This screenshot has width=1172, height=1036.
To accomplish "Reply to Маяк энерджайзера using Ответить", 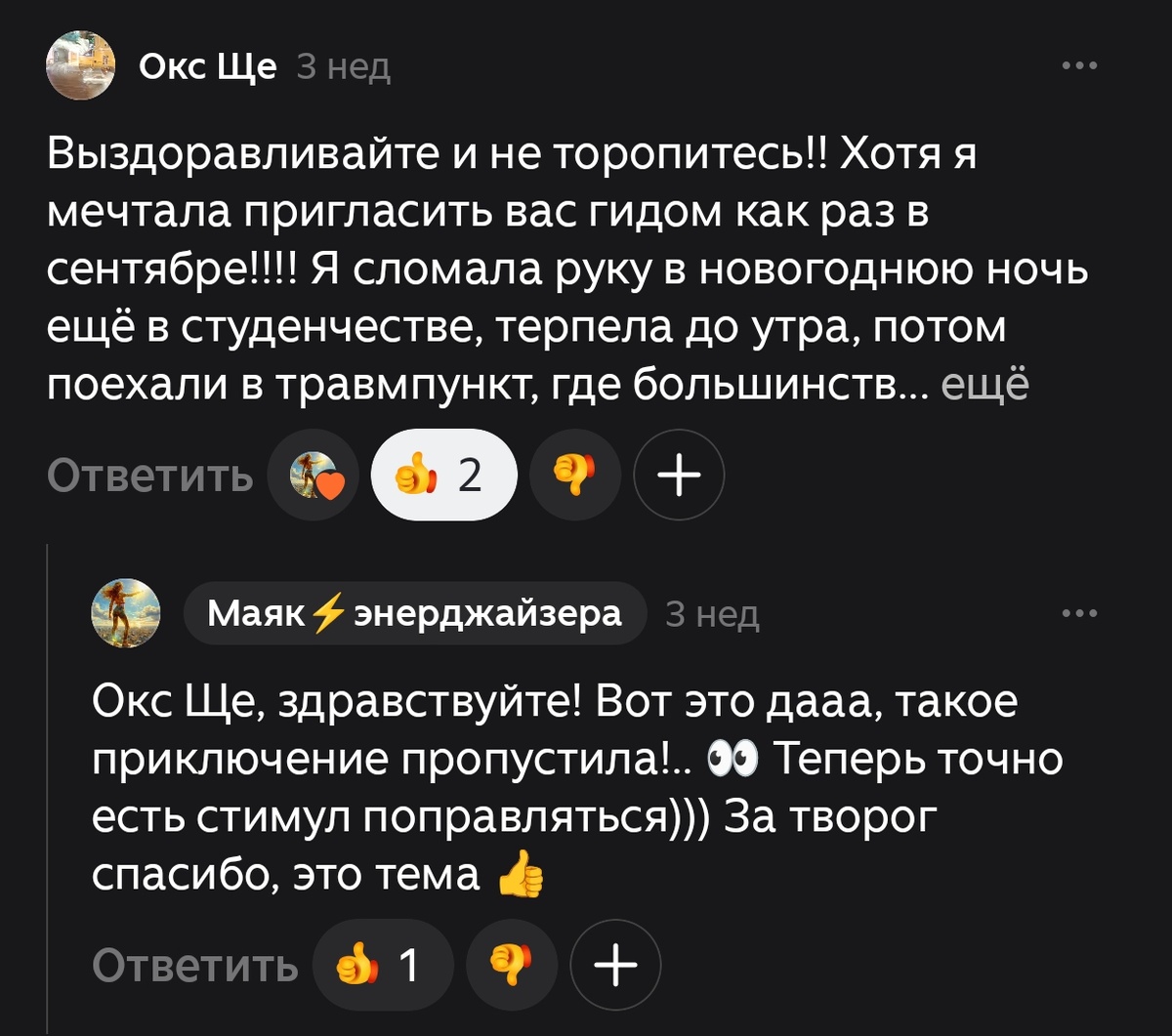I will 194,965.
